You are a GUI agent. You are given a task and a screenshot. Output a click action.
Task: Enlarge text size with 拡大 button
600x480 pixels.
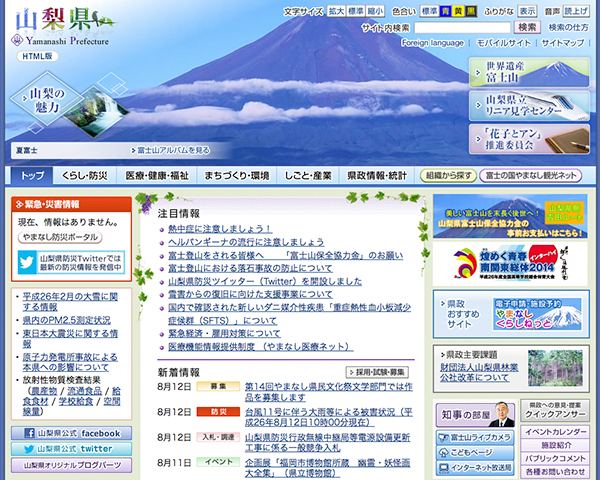tap(336, 11)
